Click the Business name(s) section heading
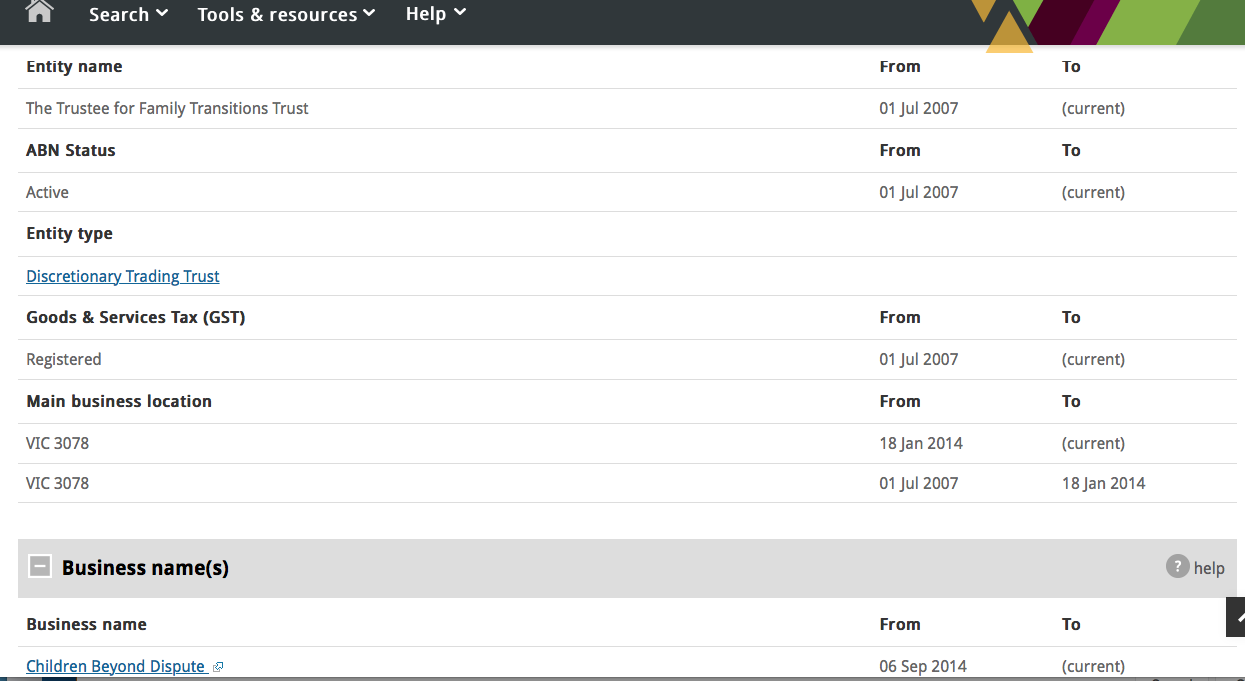Image resolution: width=1245 pixels, height=681 pixels. coord(145,568)
